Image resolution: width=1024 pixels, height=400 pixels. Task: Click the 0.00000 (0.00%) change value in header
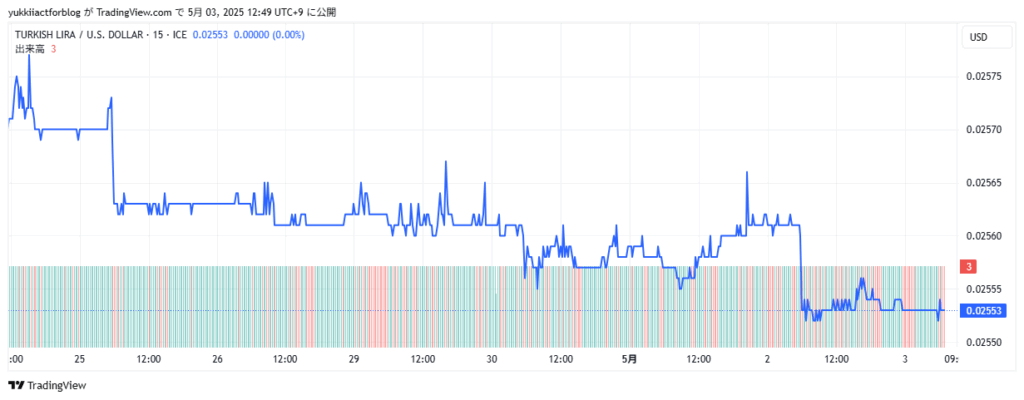(x=270, y=35)
